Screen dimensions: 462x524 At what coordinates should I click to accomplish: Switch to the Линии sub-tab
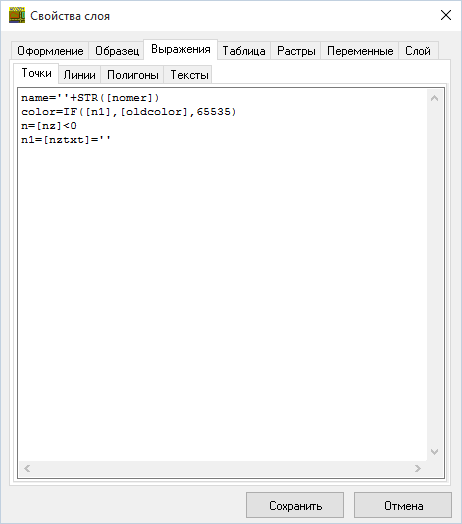(80, 75)
